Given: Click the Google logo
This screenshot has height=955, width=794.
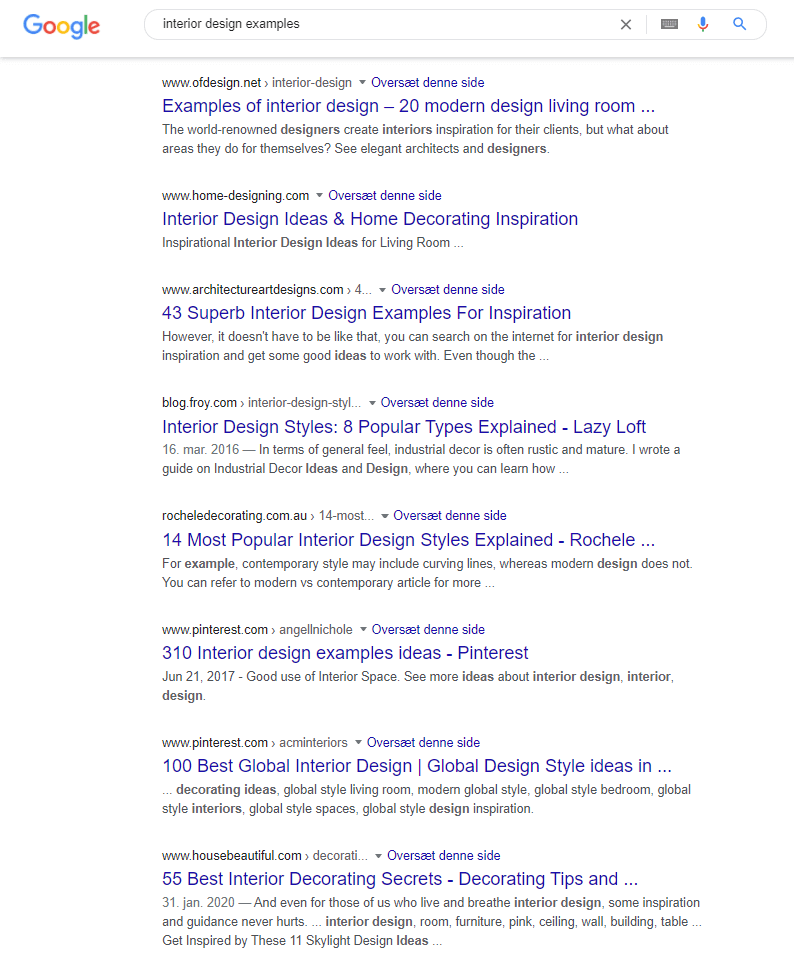Looking at the screenshot, I should coord(61,26).
